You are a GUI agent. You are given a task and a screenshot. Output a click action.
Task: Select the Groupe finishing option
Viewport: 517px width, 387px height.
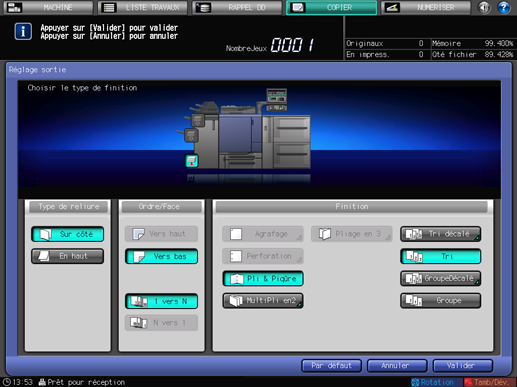click(440, 301)
